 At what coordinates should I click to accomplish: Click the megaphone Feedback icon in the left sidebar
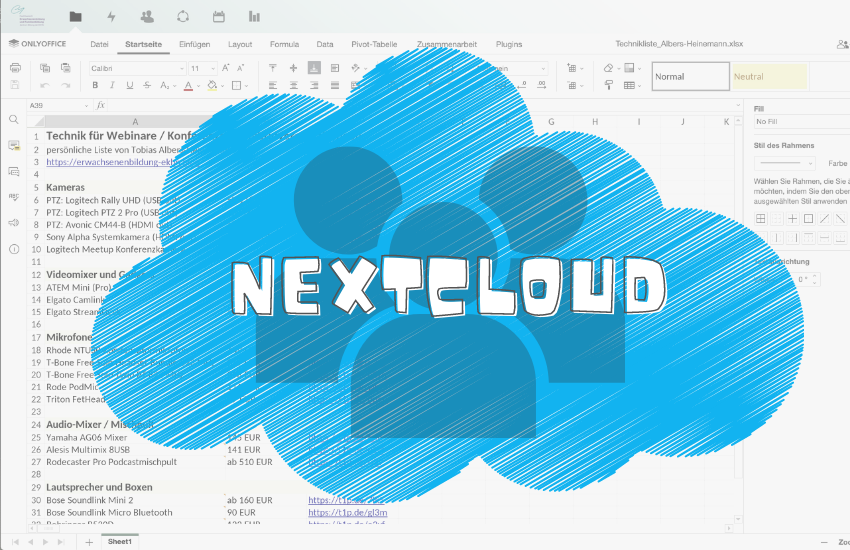coord(14,223)
